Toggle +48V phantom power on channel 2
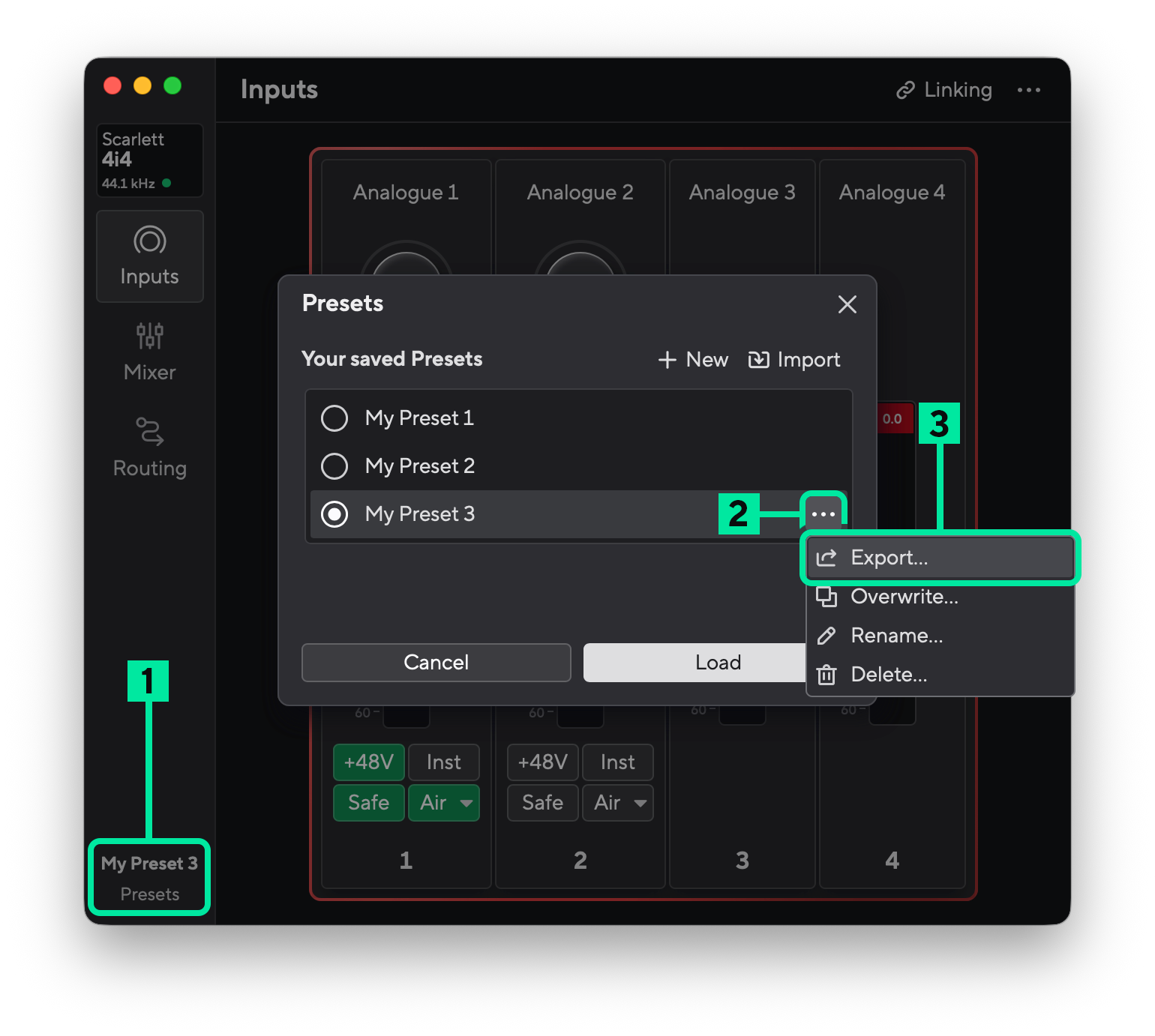The width and height of the screenshot is (1155, 1036). pyautogui.click(x=543, y=762)
